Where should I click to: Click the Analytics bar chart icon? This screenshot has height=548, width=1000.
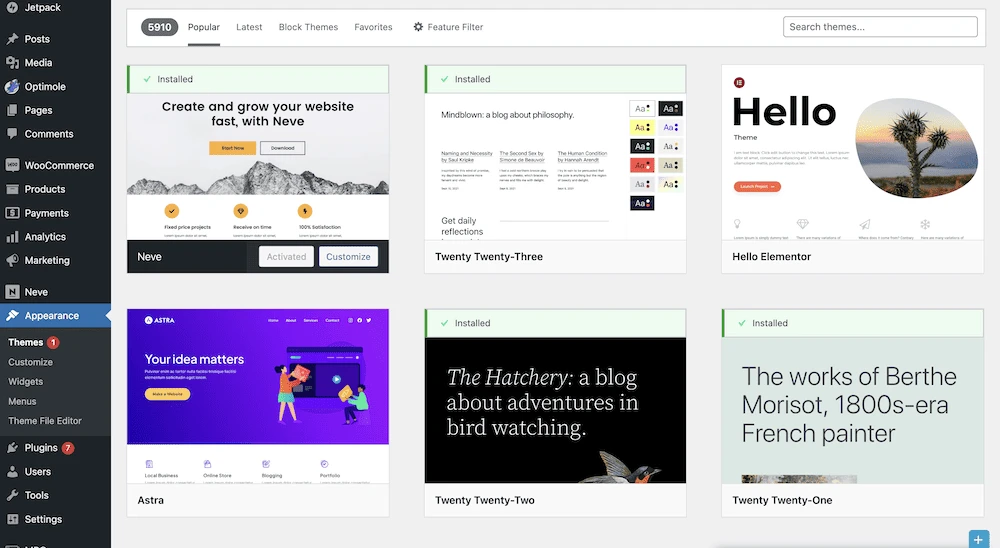(x=12, y=237)
